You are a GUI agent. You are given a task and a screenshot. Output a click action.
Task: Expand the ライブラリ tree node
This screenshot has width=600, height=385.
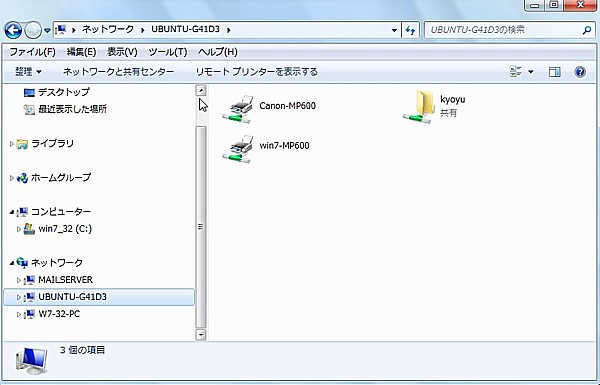(x=11, y=144)
